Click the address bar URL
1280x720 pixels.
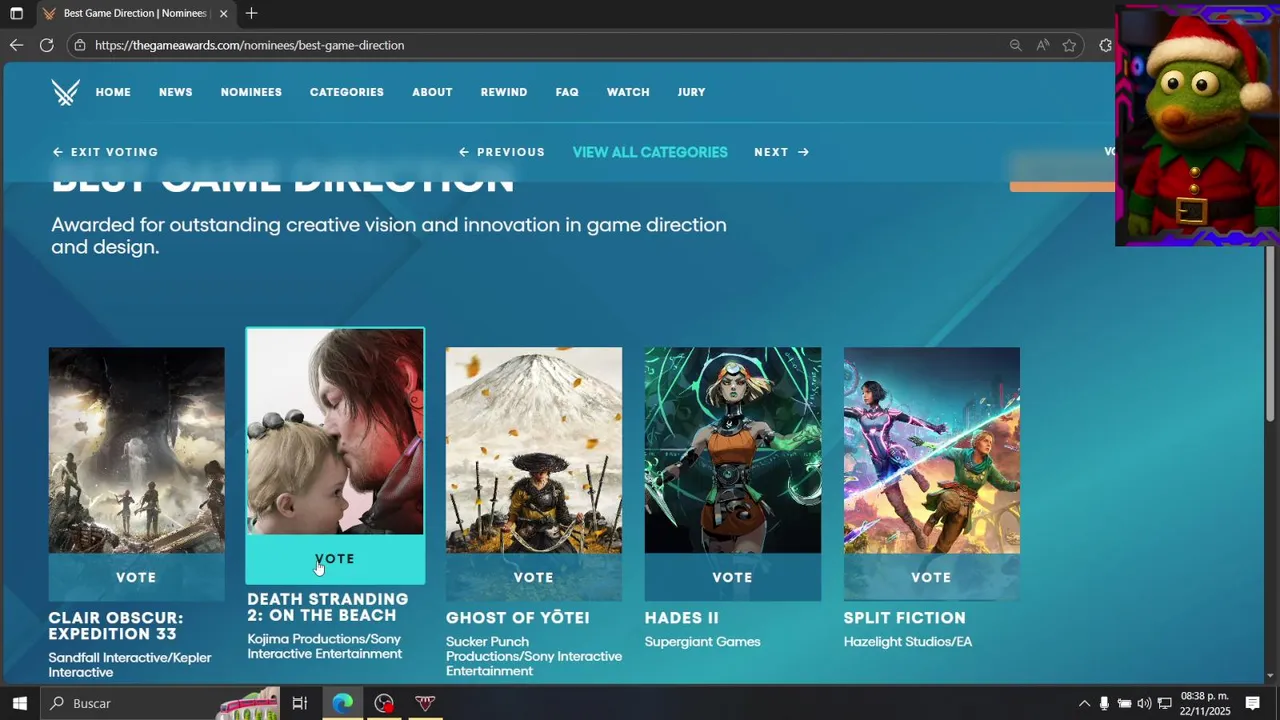pos(250,45)
